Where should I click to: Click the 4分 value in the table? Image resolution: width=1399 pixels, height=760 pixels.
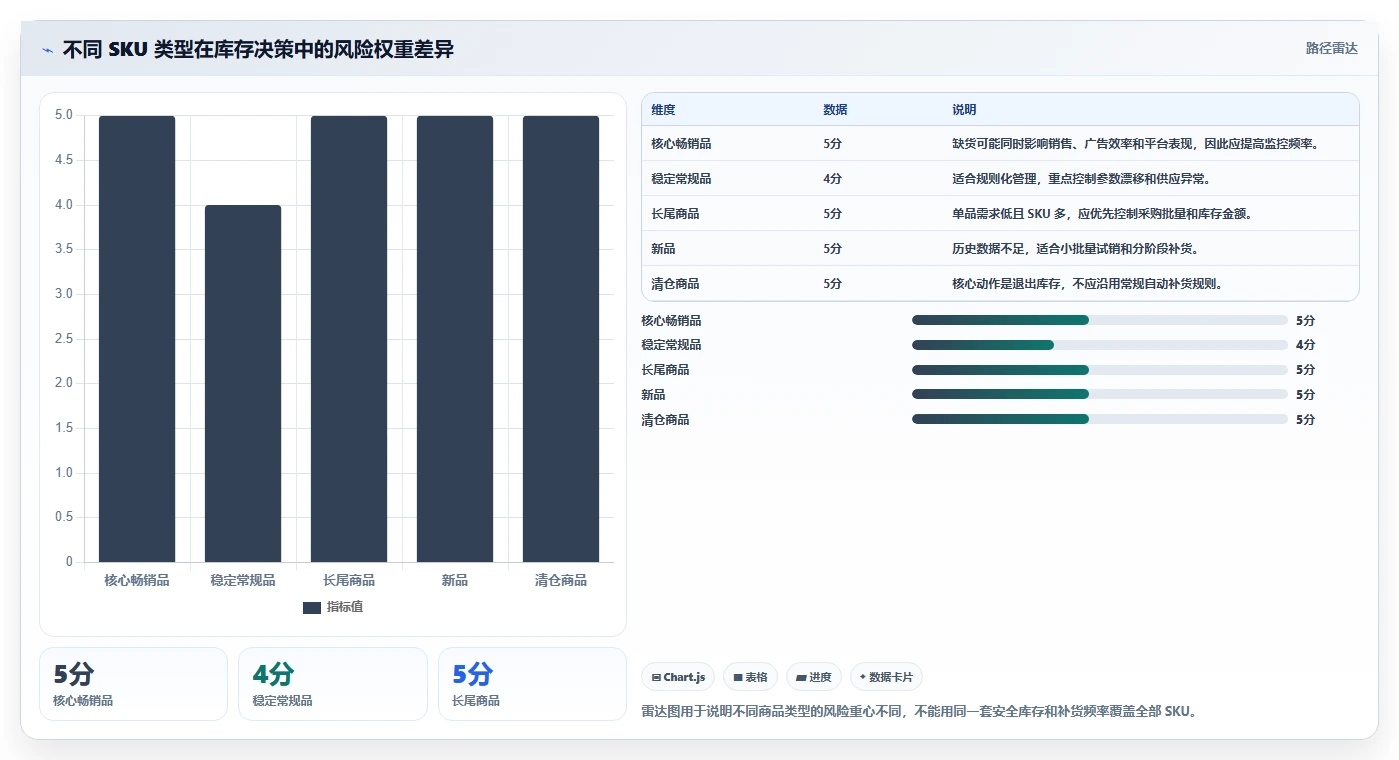click(x=832, y=179)
